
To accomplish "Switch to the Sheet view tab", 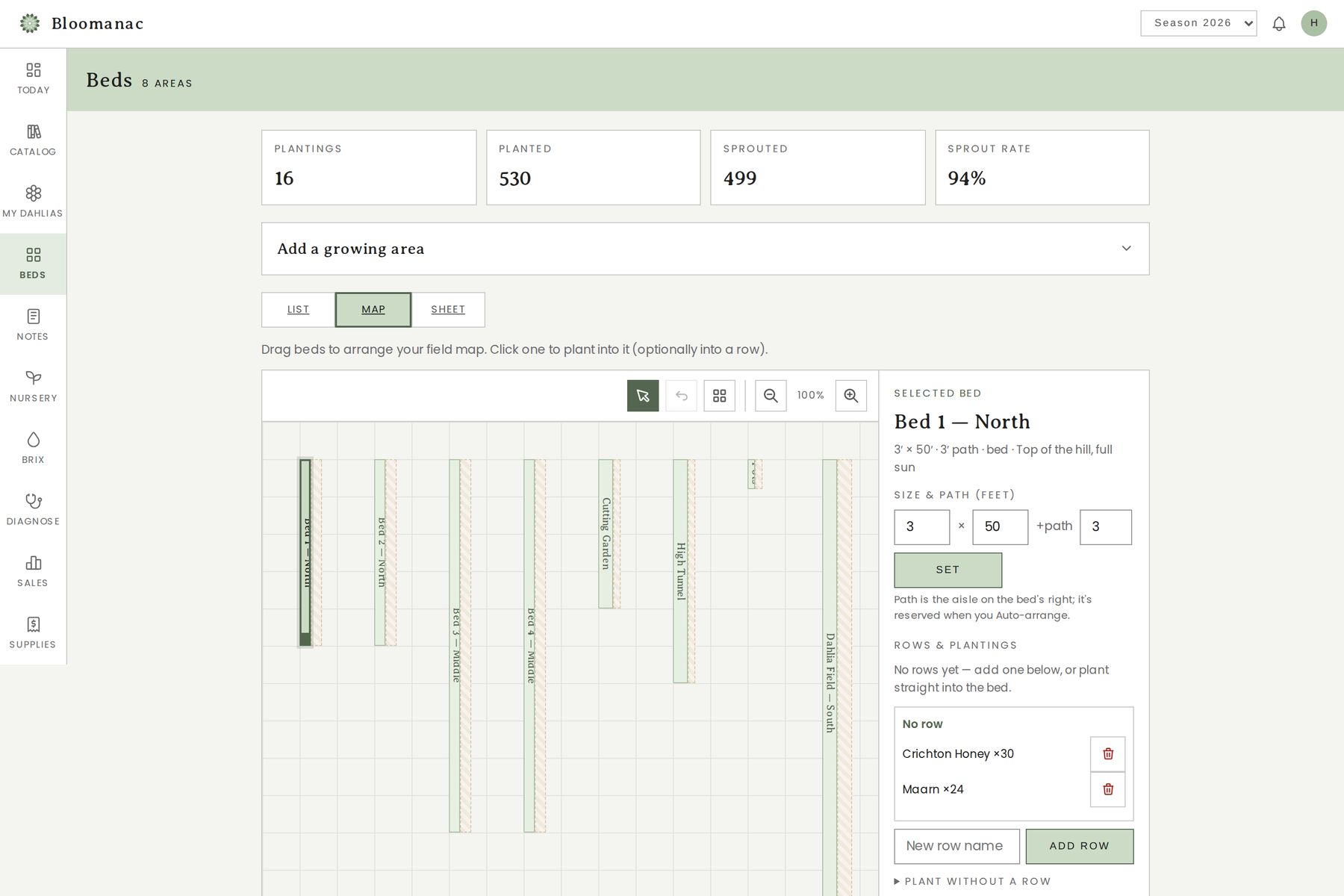I will [x=448, y=310].
